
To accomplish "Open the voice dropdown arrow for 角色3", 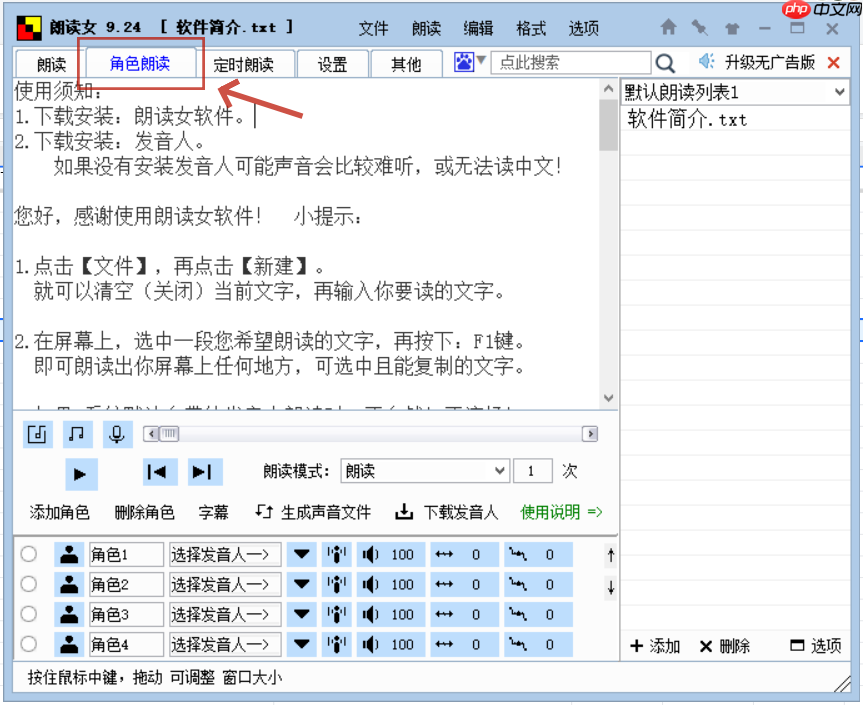I will (x=302, y=614).
